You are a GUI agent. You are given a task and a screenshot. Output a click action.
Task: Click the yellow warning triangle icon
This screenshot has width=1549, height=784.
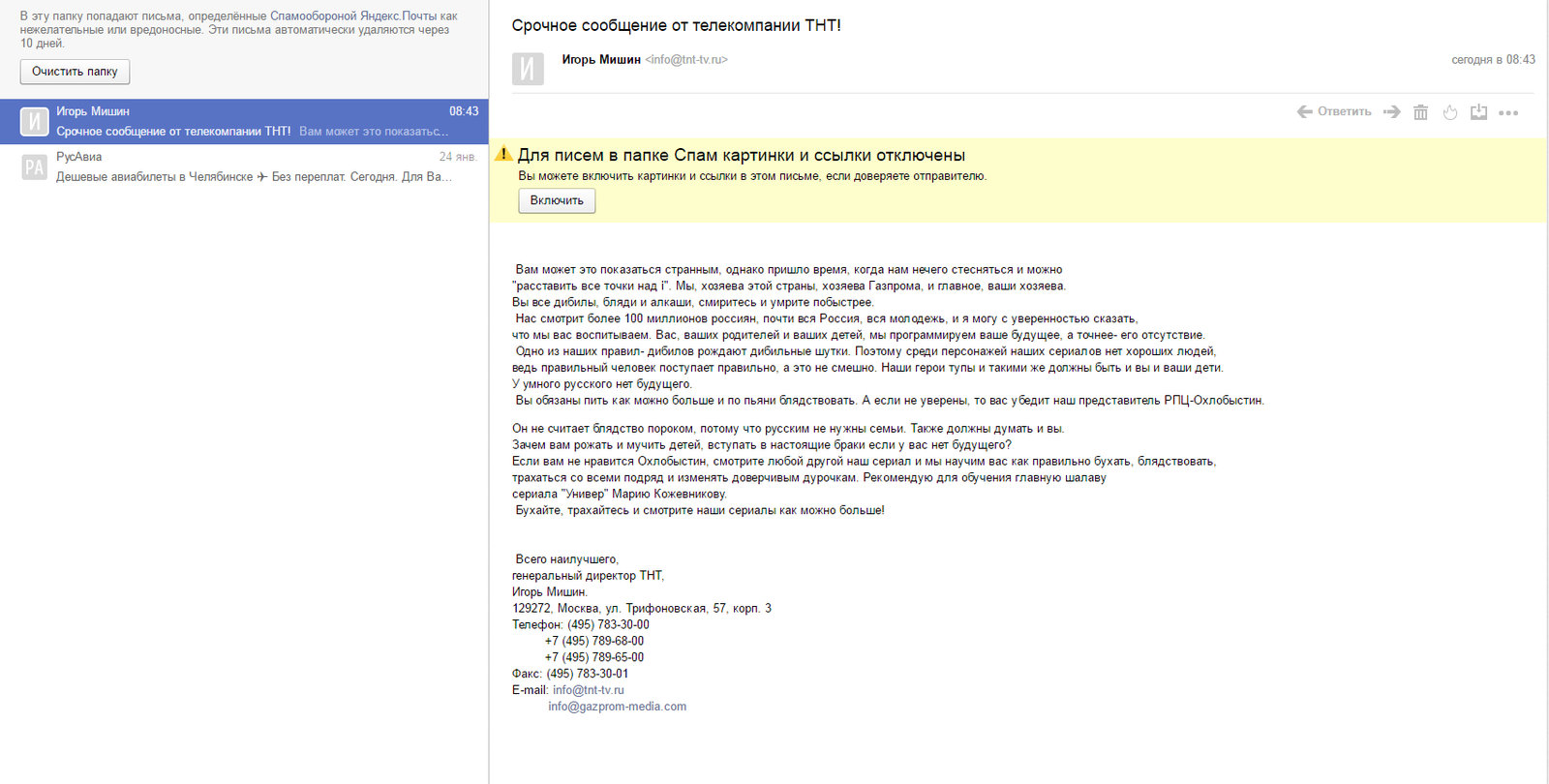coord(503,154)
